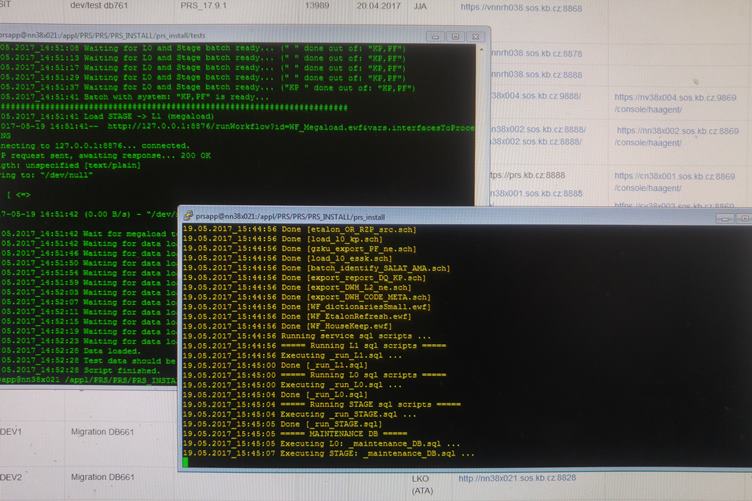Click the scroll-up arrow in the tests terminal
Image resolution: width=752 pixels, height=501 pixels.
tap(482, 49)
